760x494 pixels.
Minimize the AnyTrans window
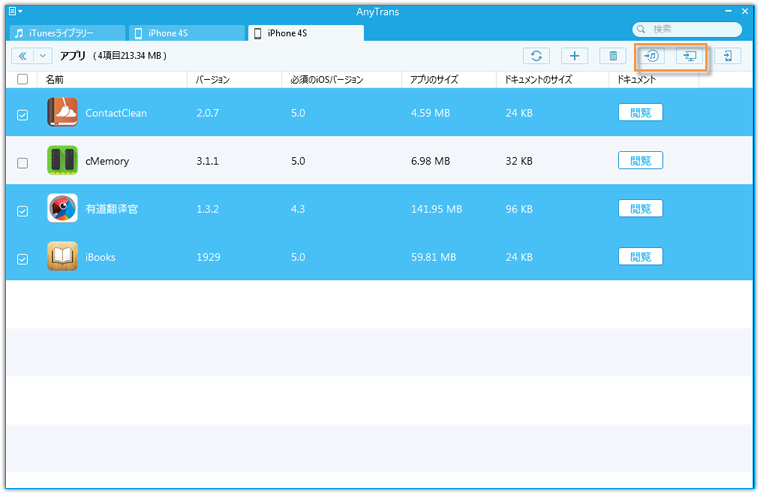tap(728, 11)
